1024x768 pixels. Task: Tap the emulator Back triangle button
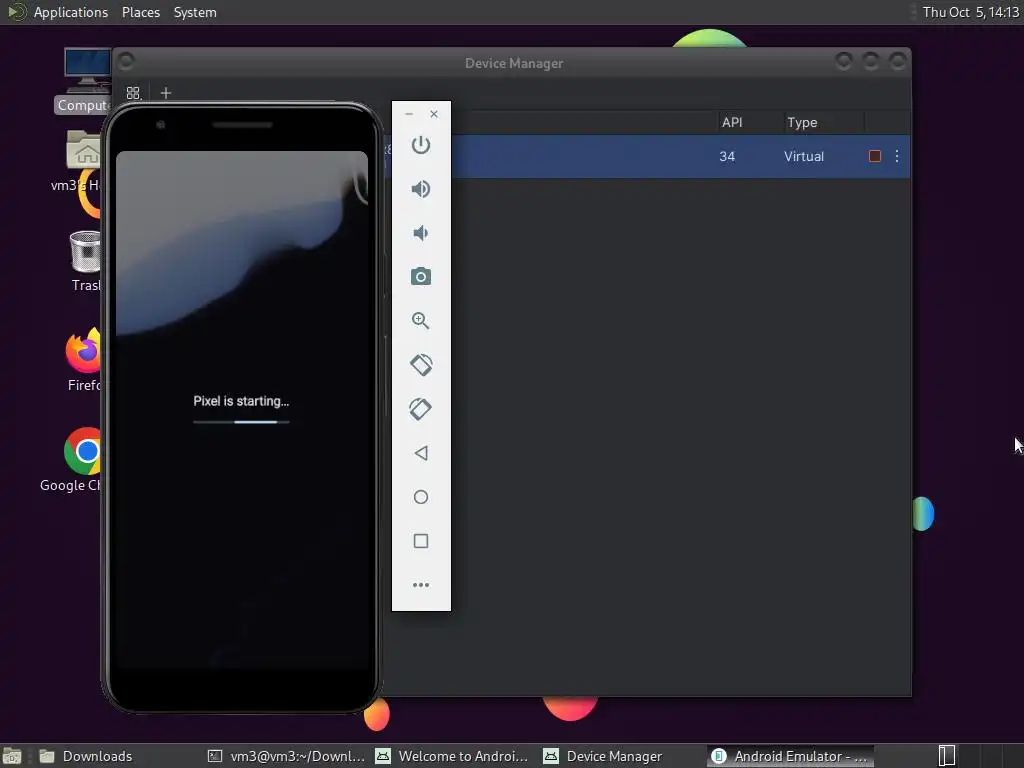point(421,453)
